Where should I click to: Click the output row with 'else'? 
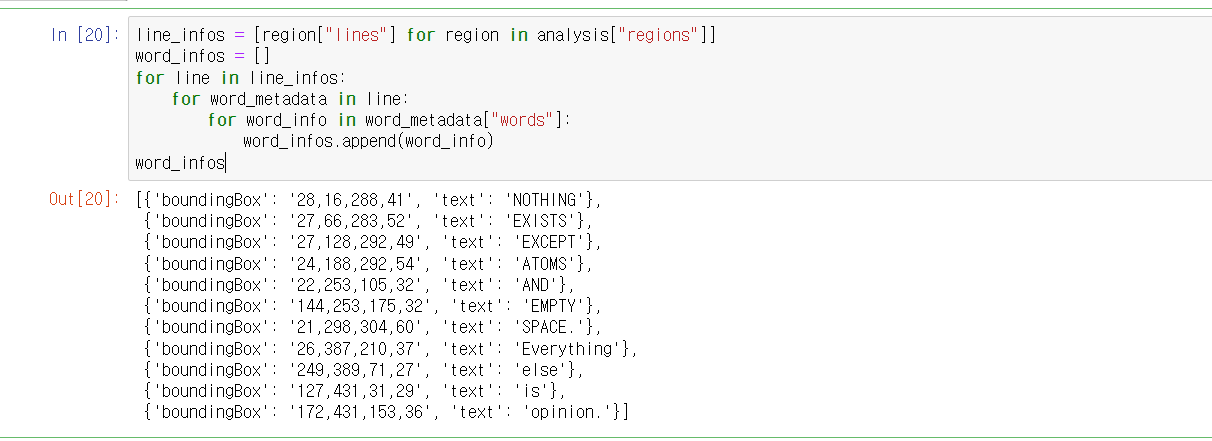362,370
